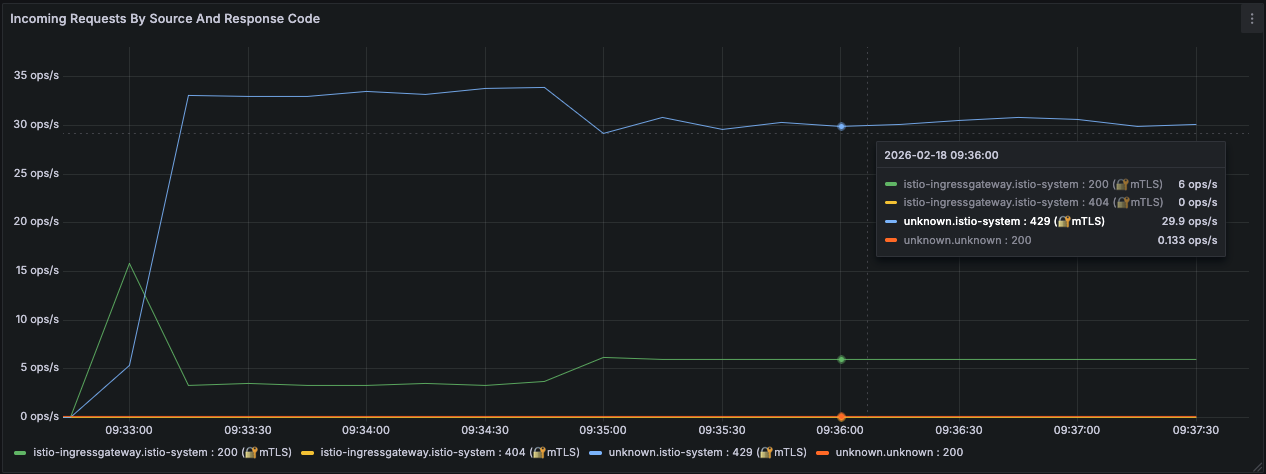Click tooltip row istio-ingressgateway.istio-system : 404

coord(1051,202)
